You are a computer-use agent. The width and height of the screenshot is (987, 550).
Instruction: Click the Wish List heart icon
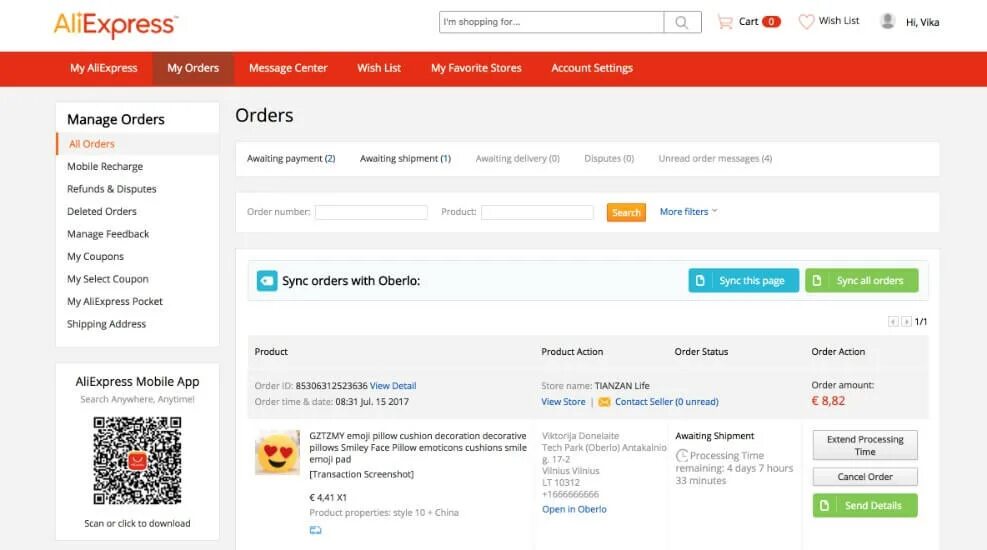pos(806,21)
